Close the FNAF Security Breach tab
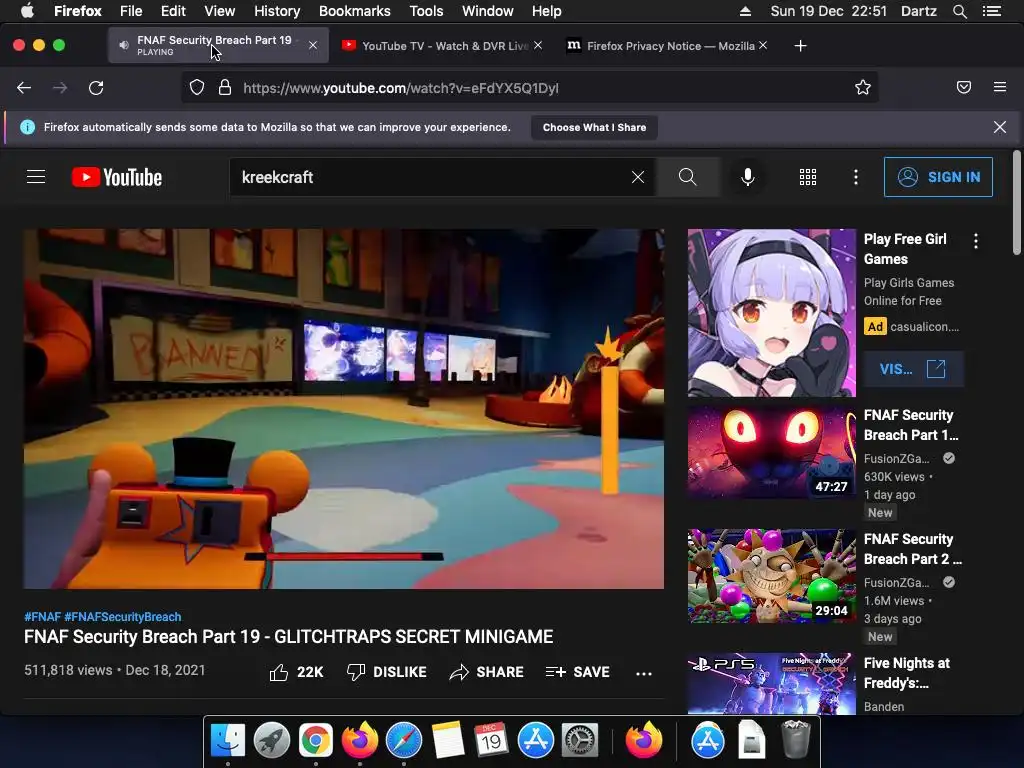 (x=313, y=45)
